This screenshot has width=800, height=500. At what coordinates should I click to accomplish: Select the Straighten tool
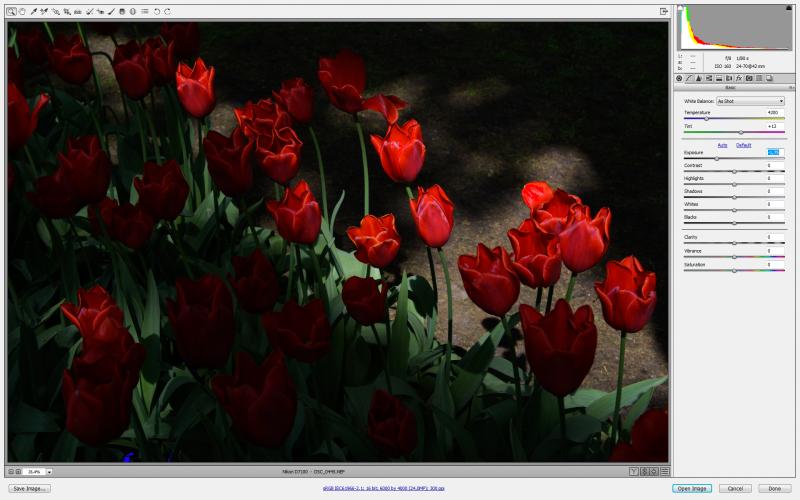pos(78,11)
